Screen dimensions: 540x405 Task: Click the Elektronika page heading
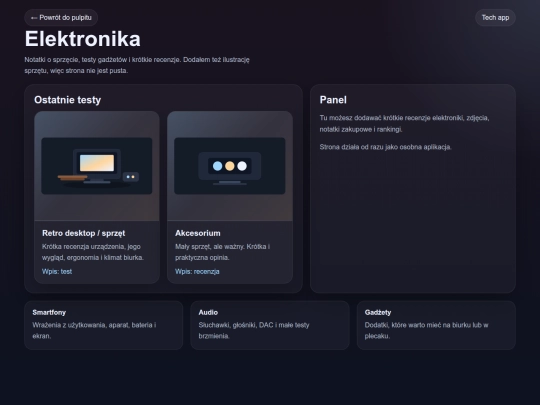[x=83, y=39]
